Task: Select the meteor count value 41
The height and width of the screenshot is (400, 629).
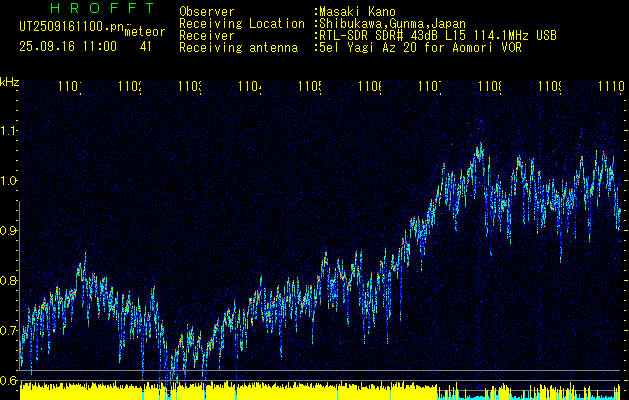Action: pyautogui.click(x=146, y=47)
